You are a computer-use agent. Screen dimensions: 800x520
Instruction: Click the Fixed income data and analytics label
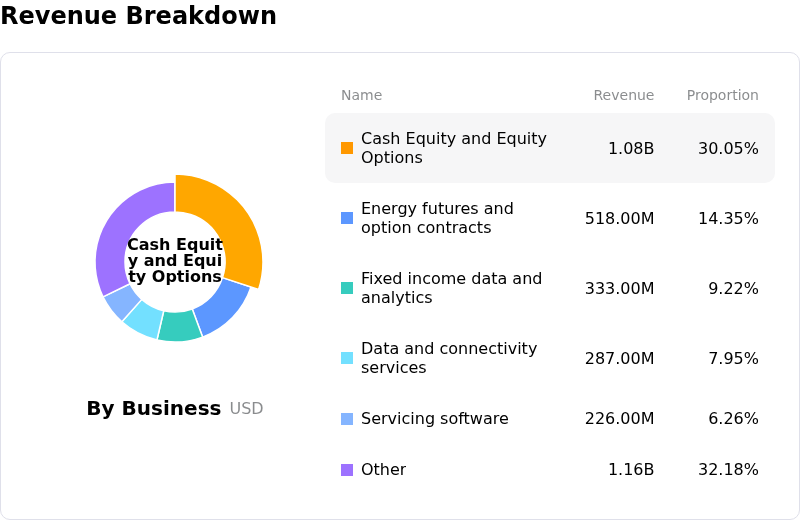point(452,288)
